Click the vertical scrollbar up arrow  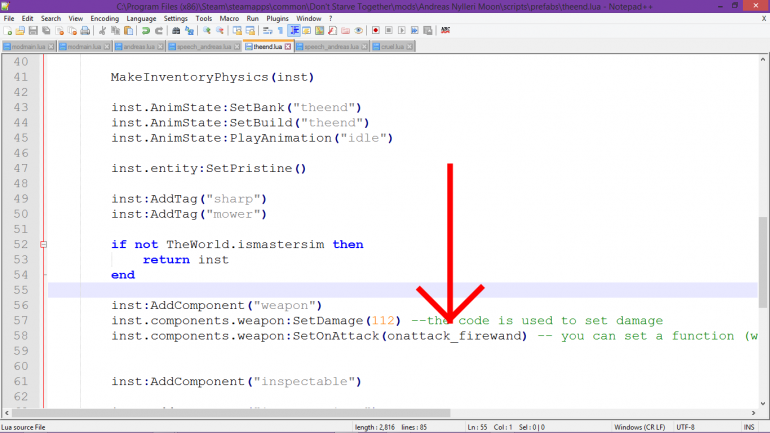pyautogui.click(x=763, y=60)
